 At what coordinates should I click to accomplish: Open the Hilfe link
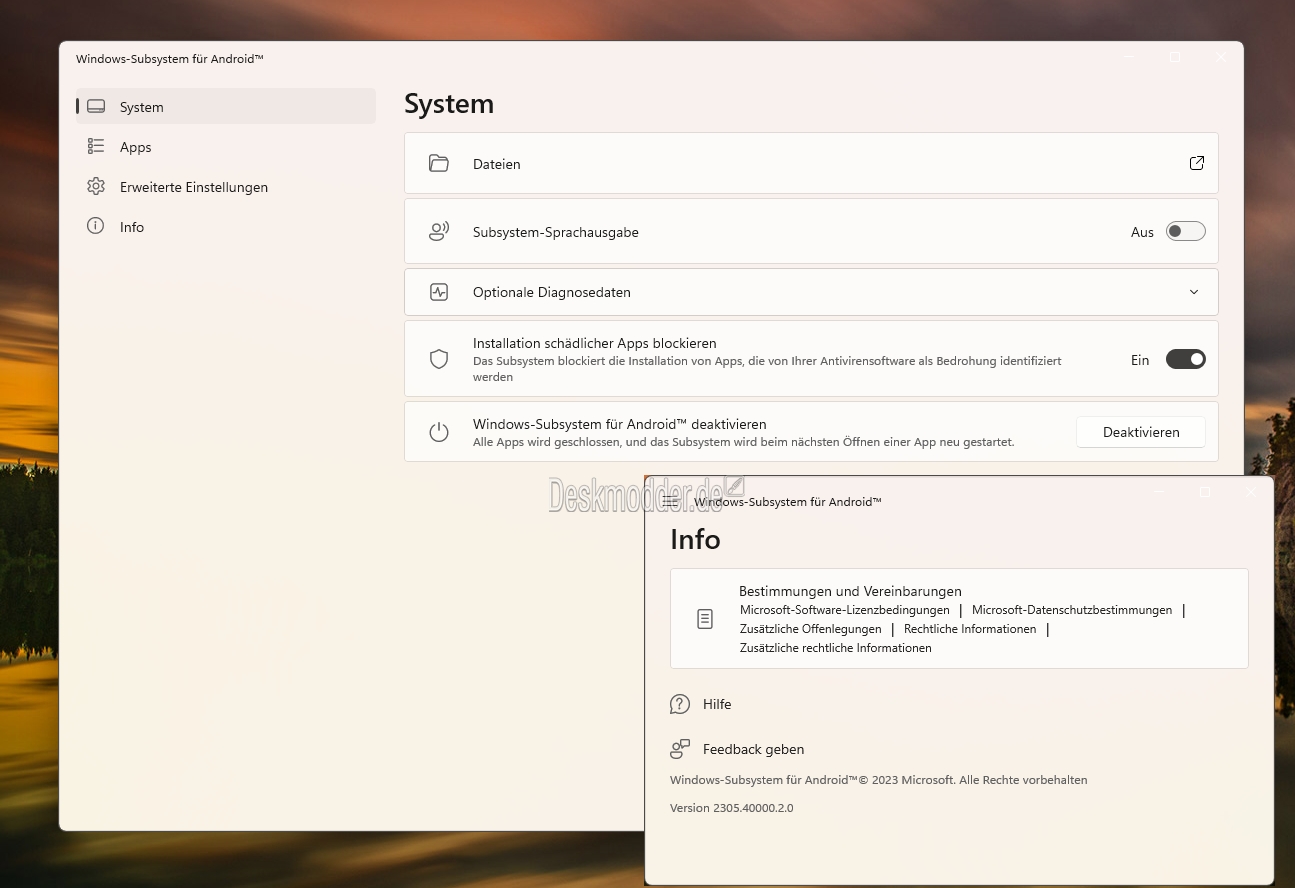pyautogui.click(x=717, y=704)
